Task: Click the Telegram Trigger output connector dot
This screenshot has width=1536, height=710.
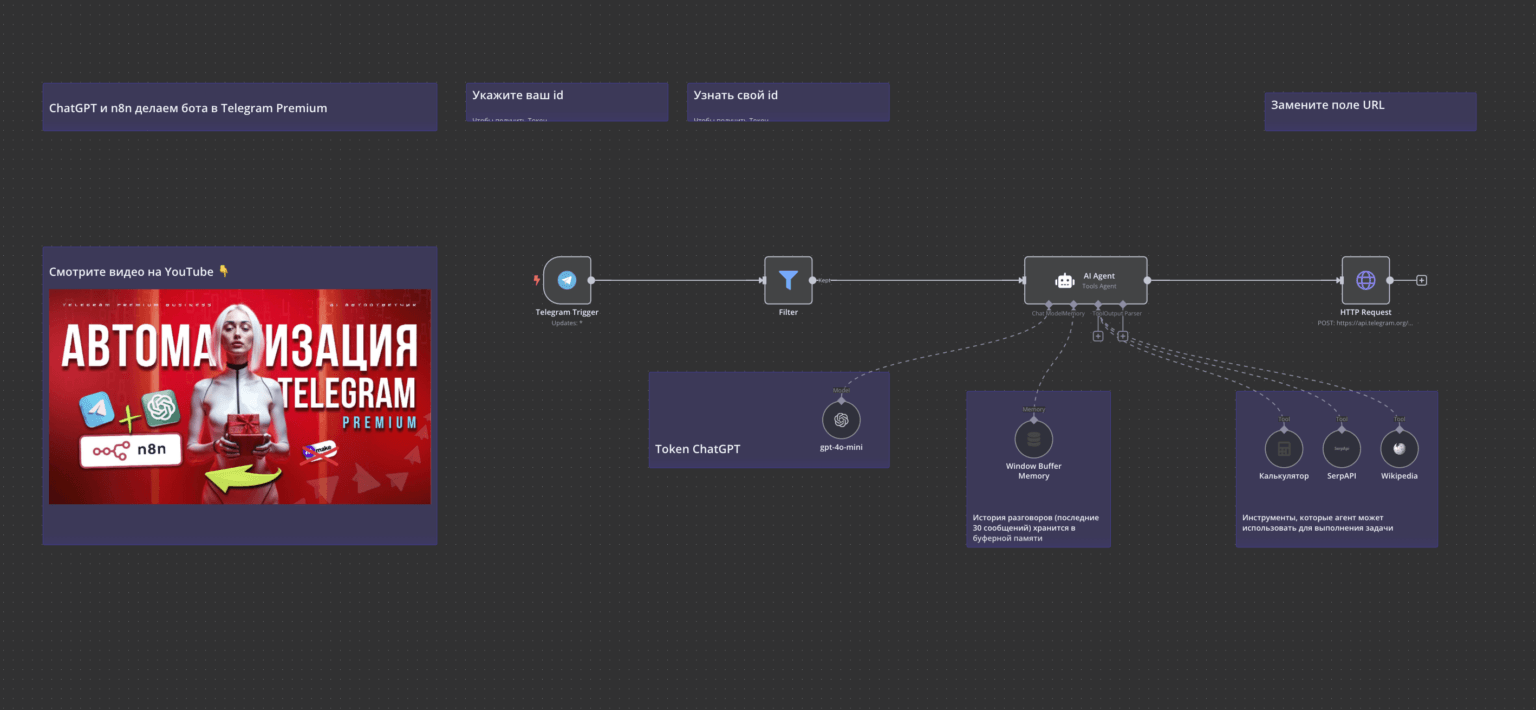Action: pyautogui.click(x=592, y=280)
